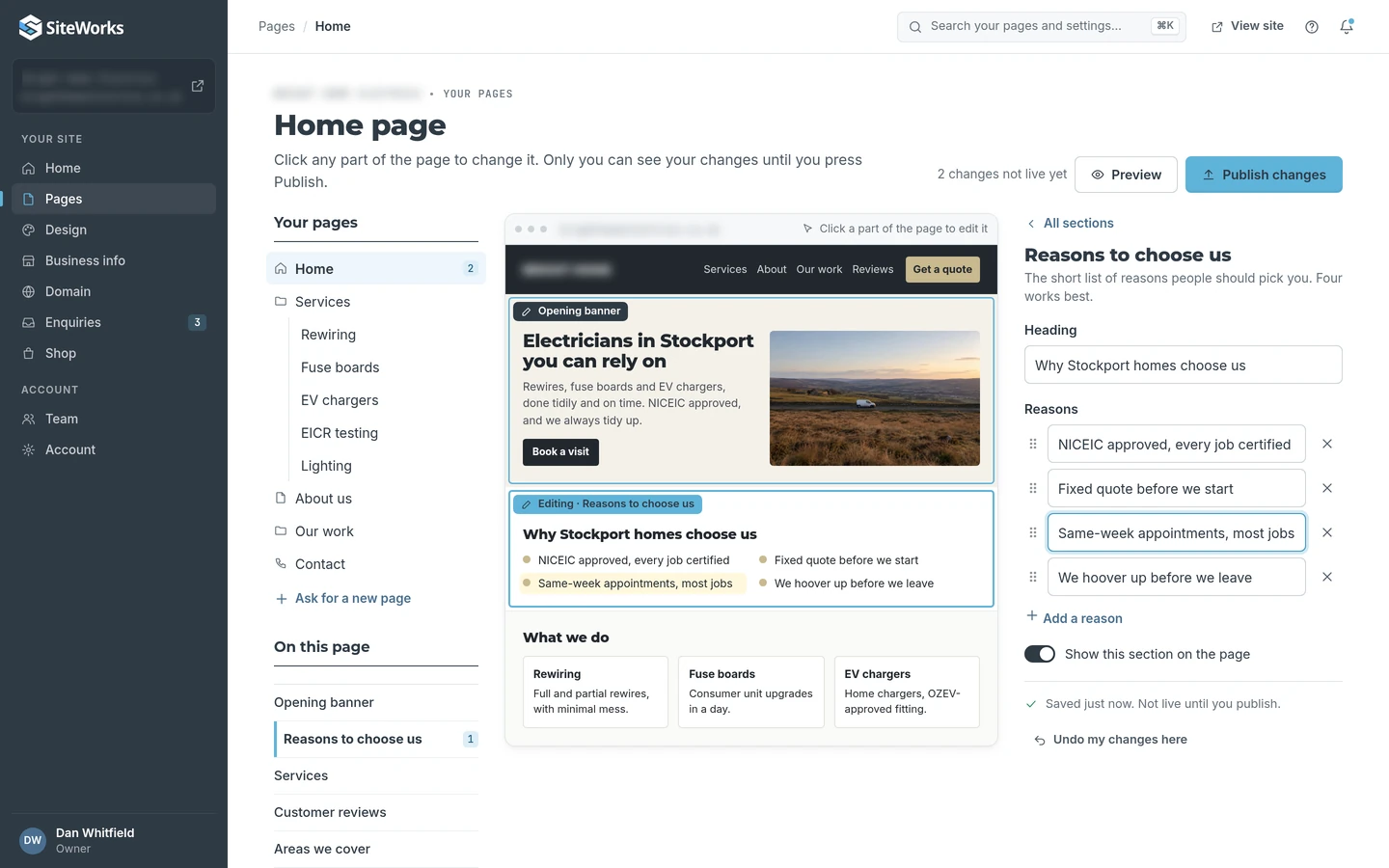Grab the drag handle beside 'NICEIC approved' reason

click(1033, 444)
